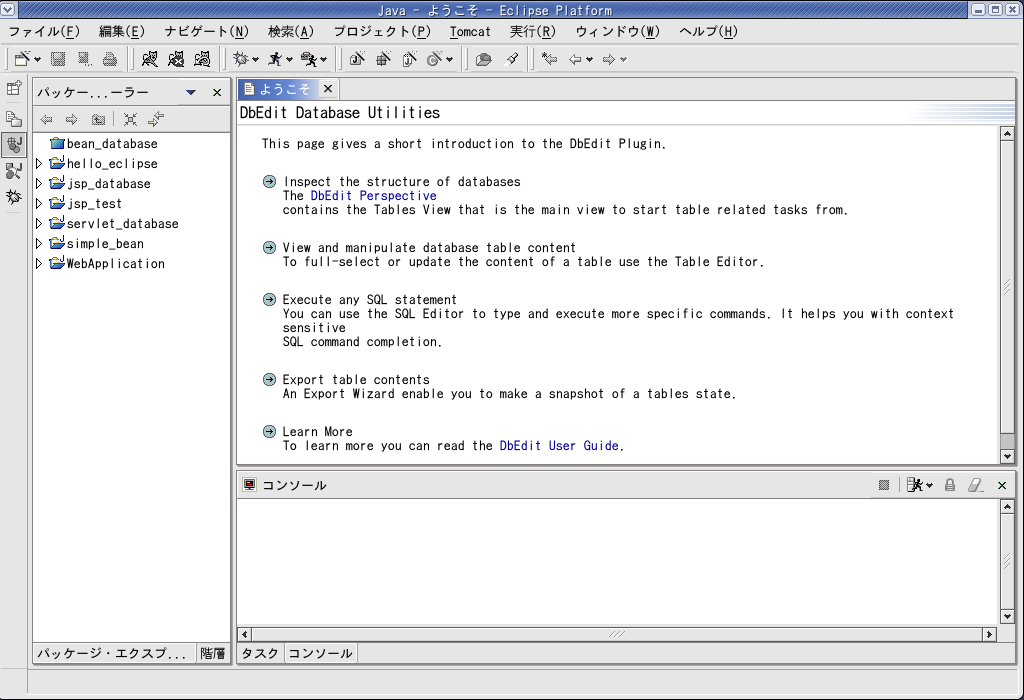Expand the servlet_database project
The image size is (1024, 700).
39,223
